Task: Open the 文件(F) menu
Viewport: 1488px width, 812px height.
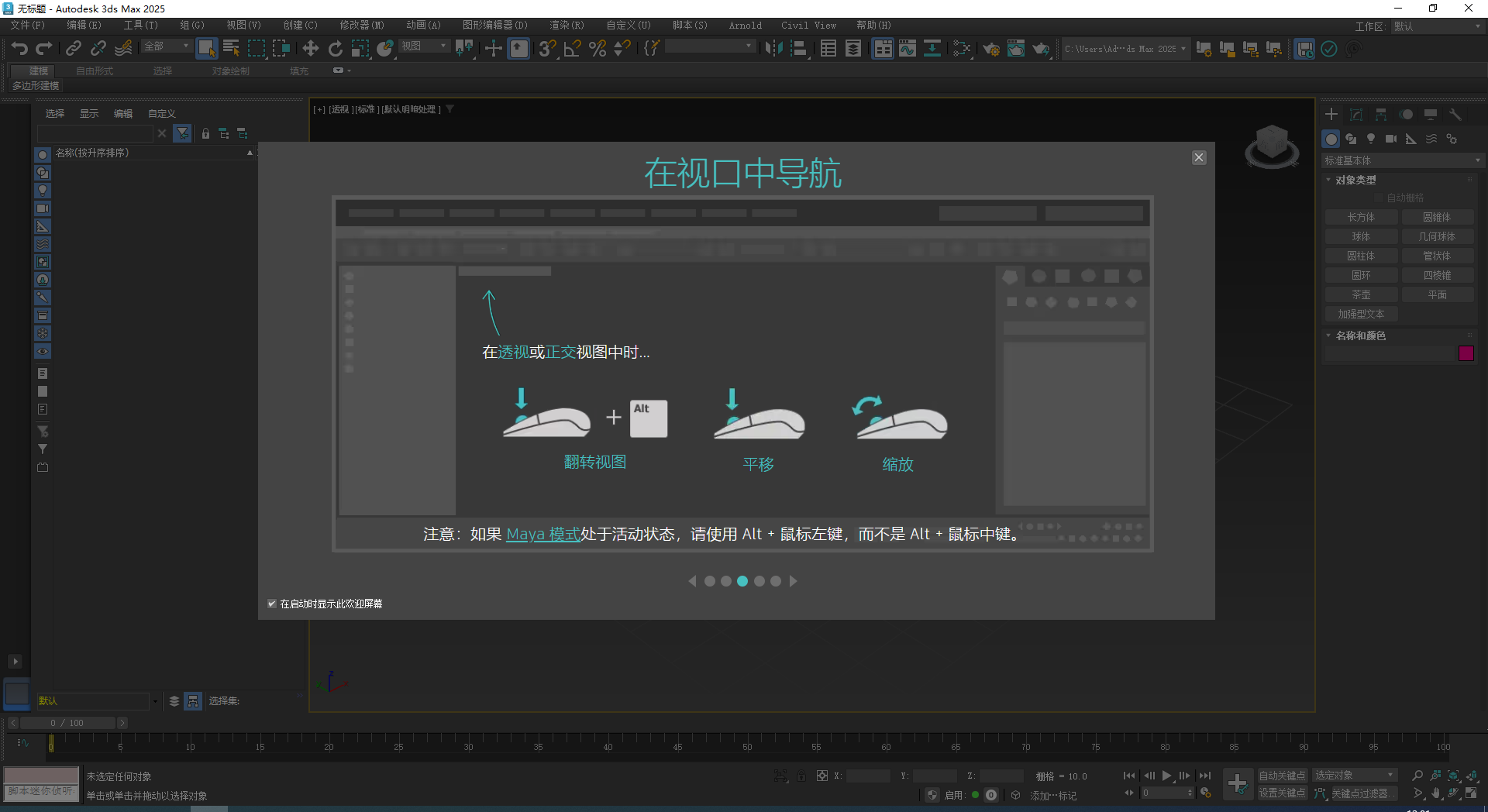Action: [x=28, y=26]
